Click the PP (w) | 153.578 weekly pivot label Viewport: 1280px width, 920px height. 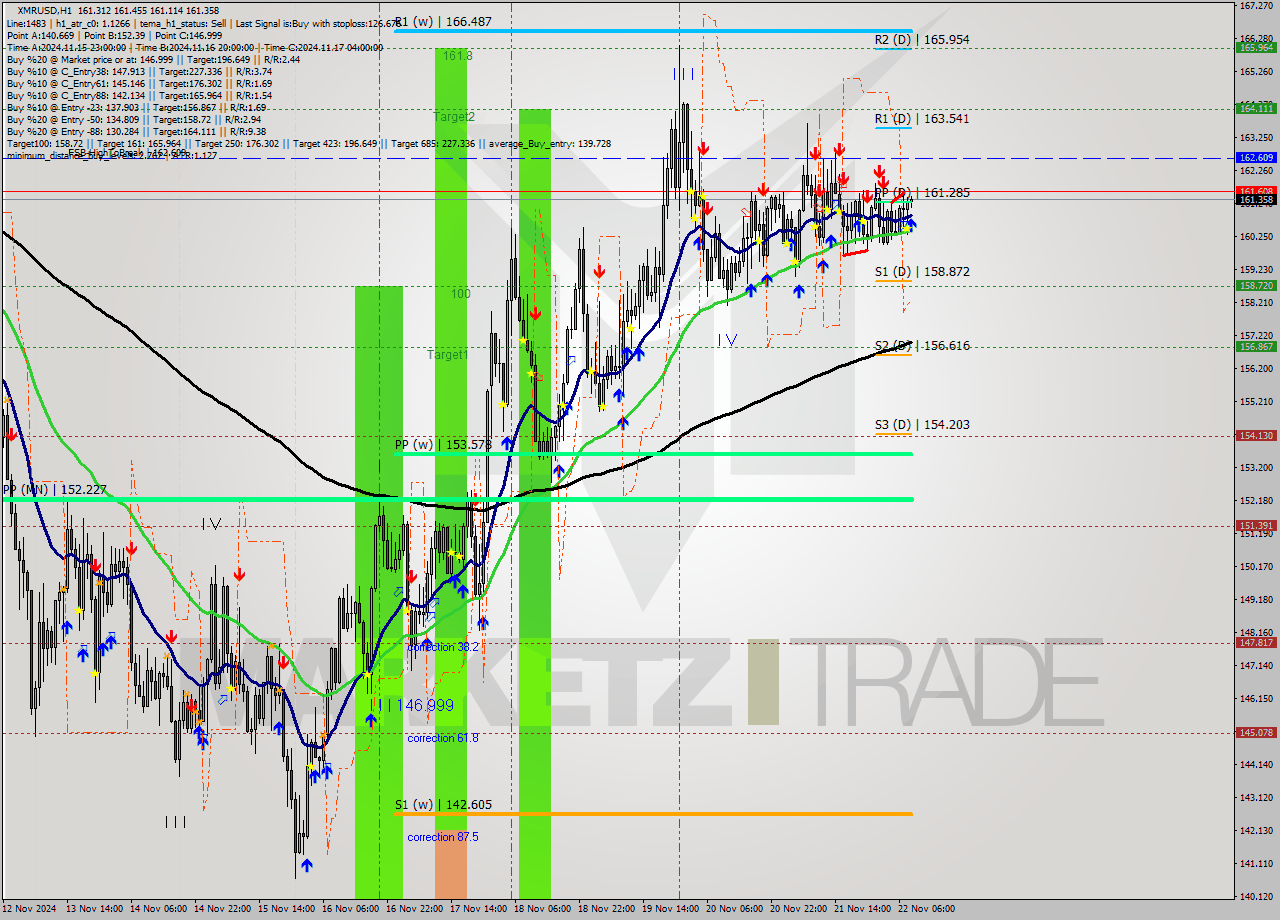[x=442, y=444]
